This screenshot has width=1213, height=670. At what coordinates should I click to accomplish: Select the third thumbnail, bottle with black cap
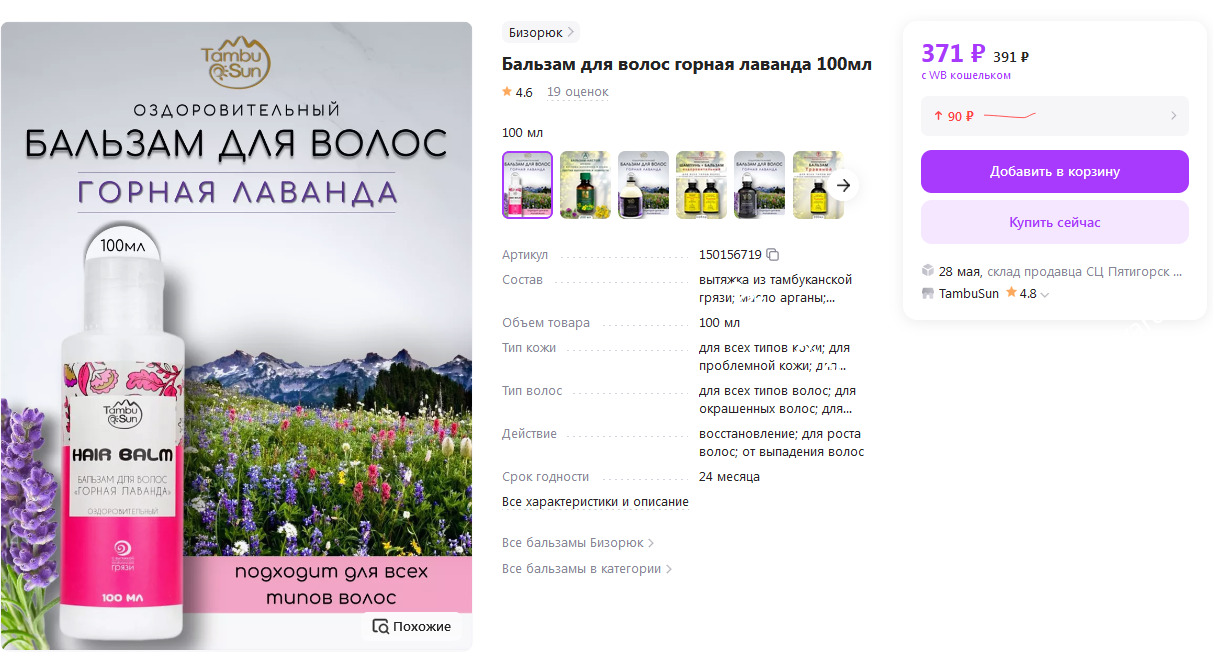(643, 185)
